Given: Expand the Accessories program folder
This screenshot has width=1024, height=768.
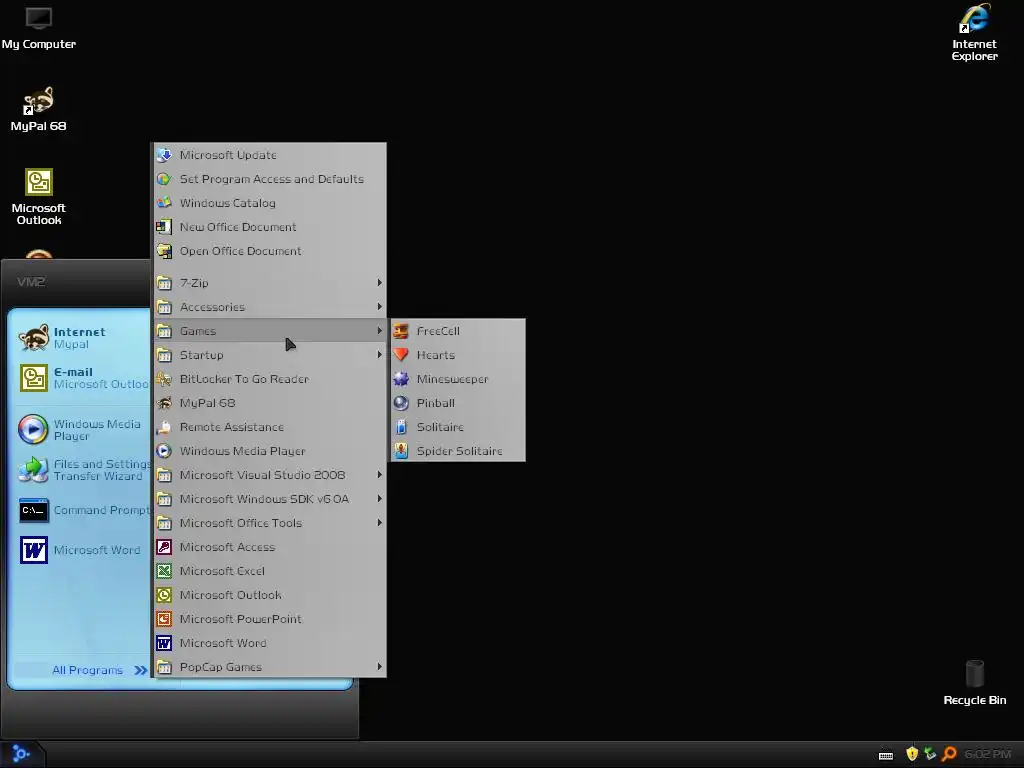Looking at the screenshot, I should pos(270,307).
